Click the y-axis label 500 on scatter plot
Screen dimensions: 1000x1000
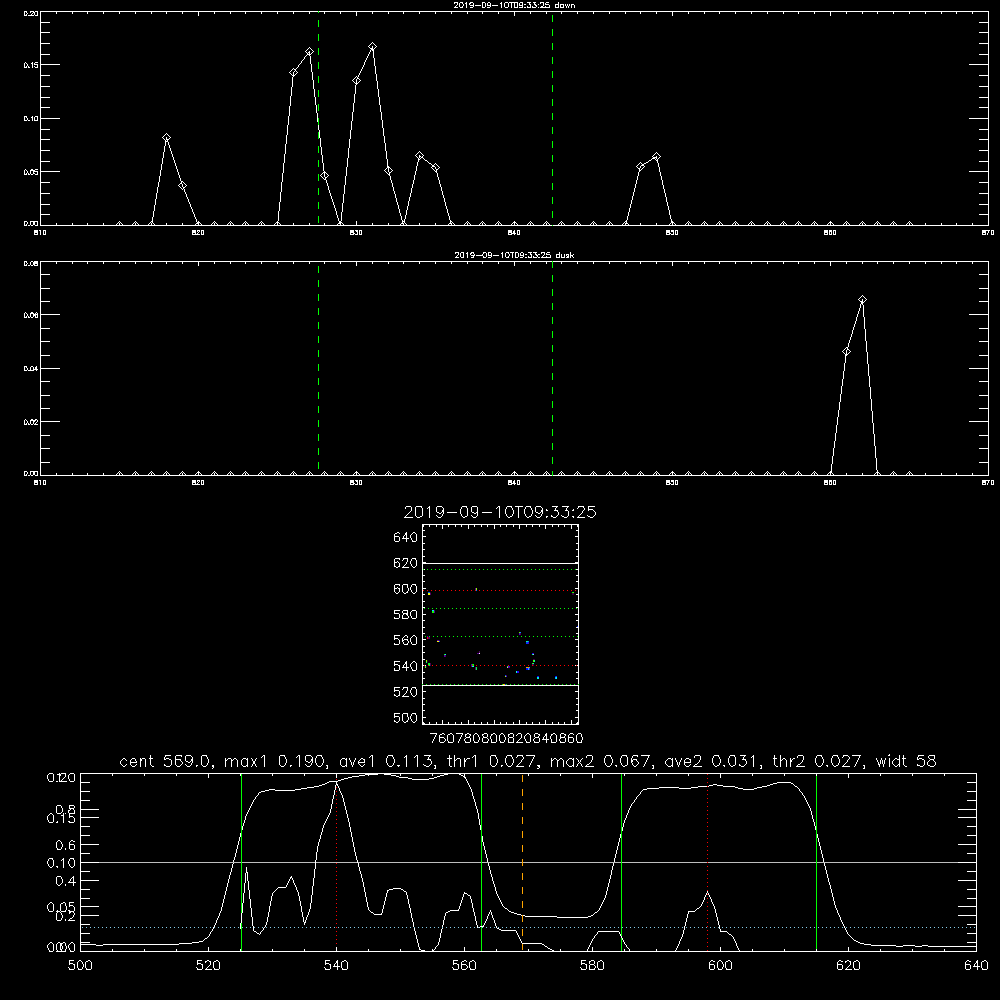click(x=406, y=717)
